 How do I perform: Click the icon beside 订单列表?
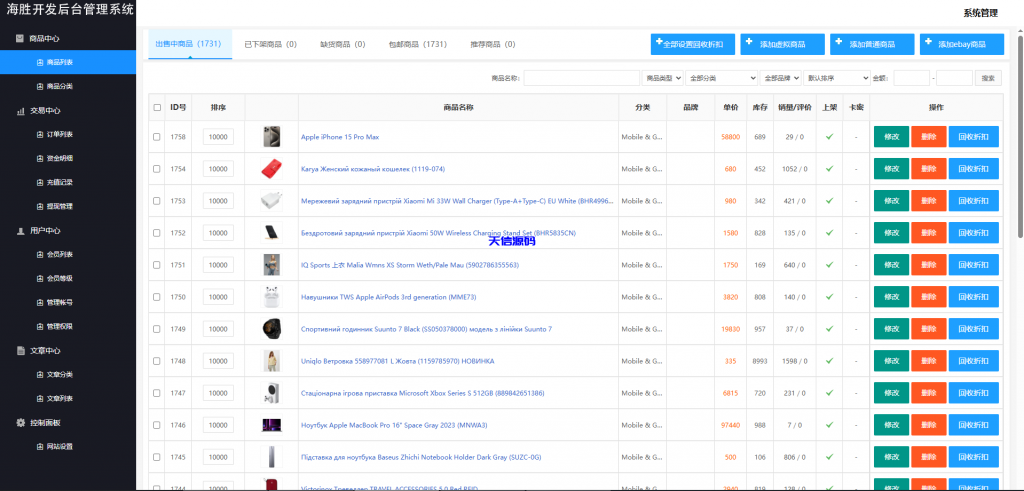40,135
